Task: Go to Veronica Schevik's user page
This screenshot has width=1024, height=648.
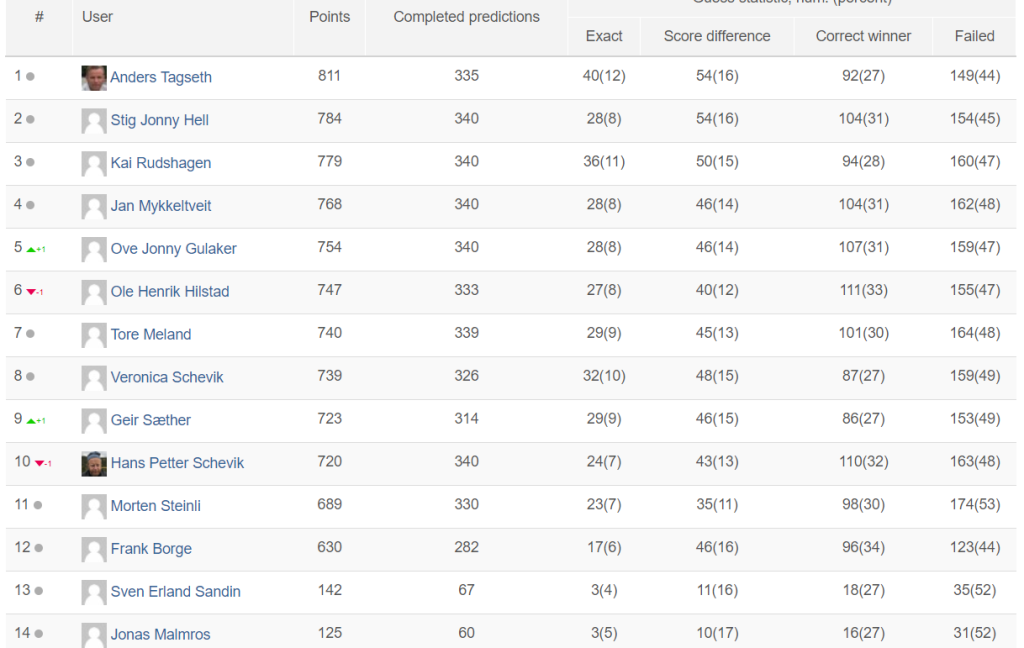Action: pos(167,377)
